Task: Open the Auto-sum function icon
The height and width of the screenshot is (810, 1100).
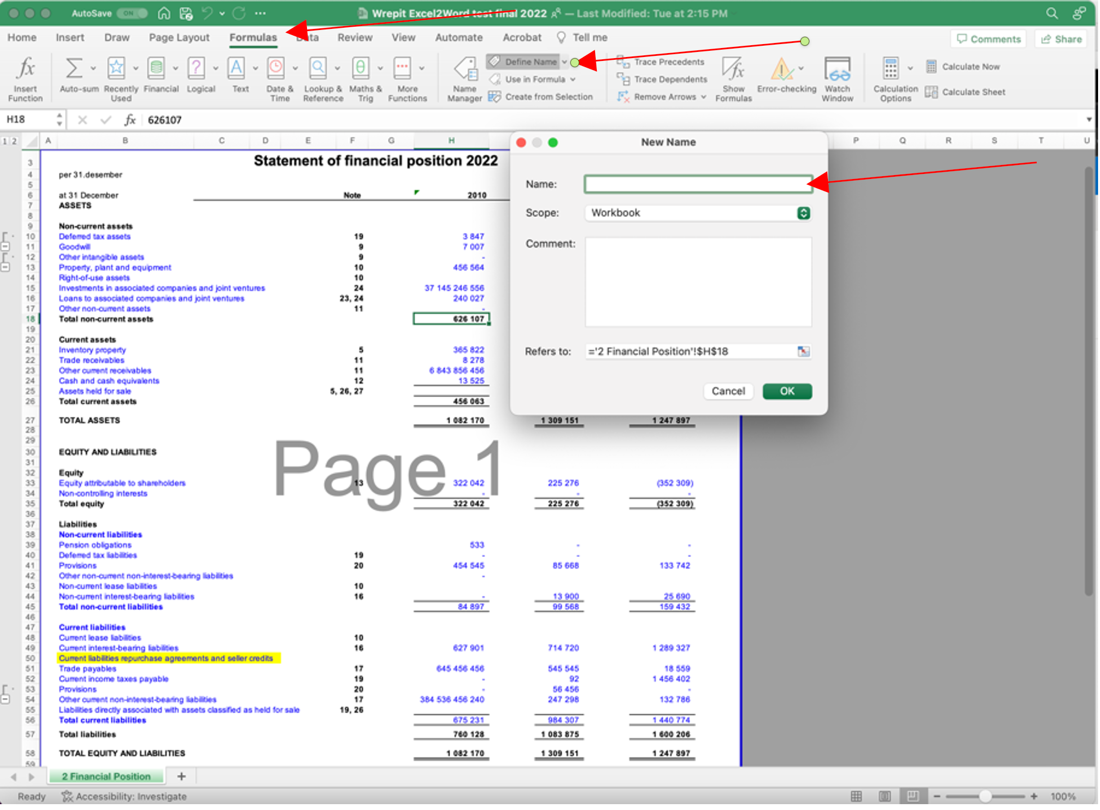Action: [x=73, y=69]
